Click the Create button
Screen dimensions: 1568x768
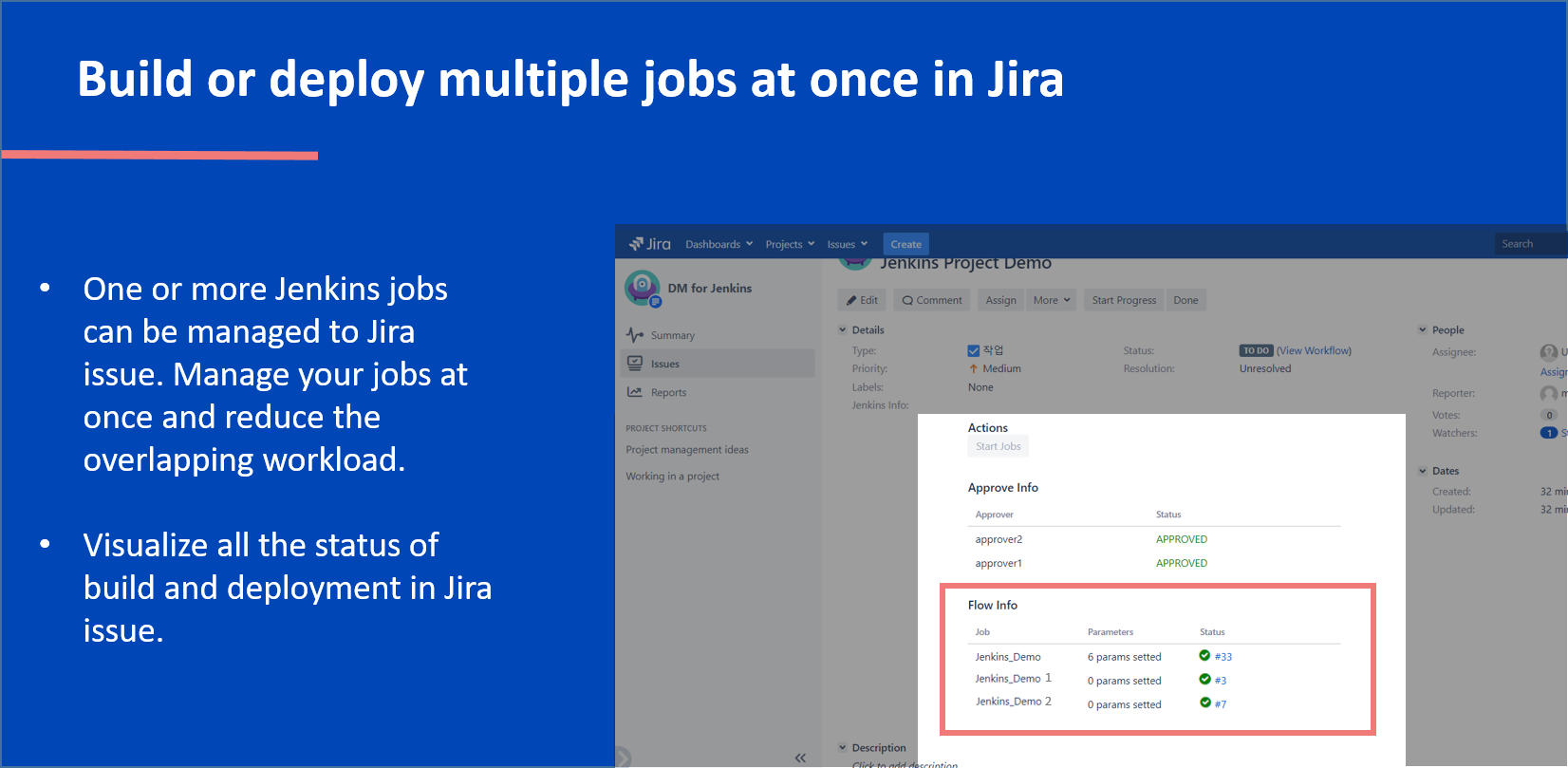pyautogui.click(x=905, y=244)
